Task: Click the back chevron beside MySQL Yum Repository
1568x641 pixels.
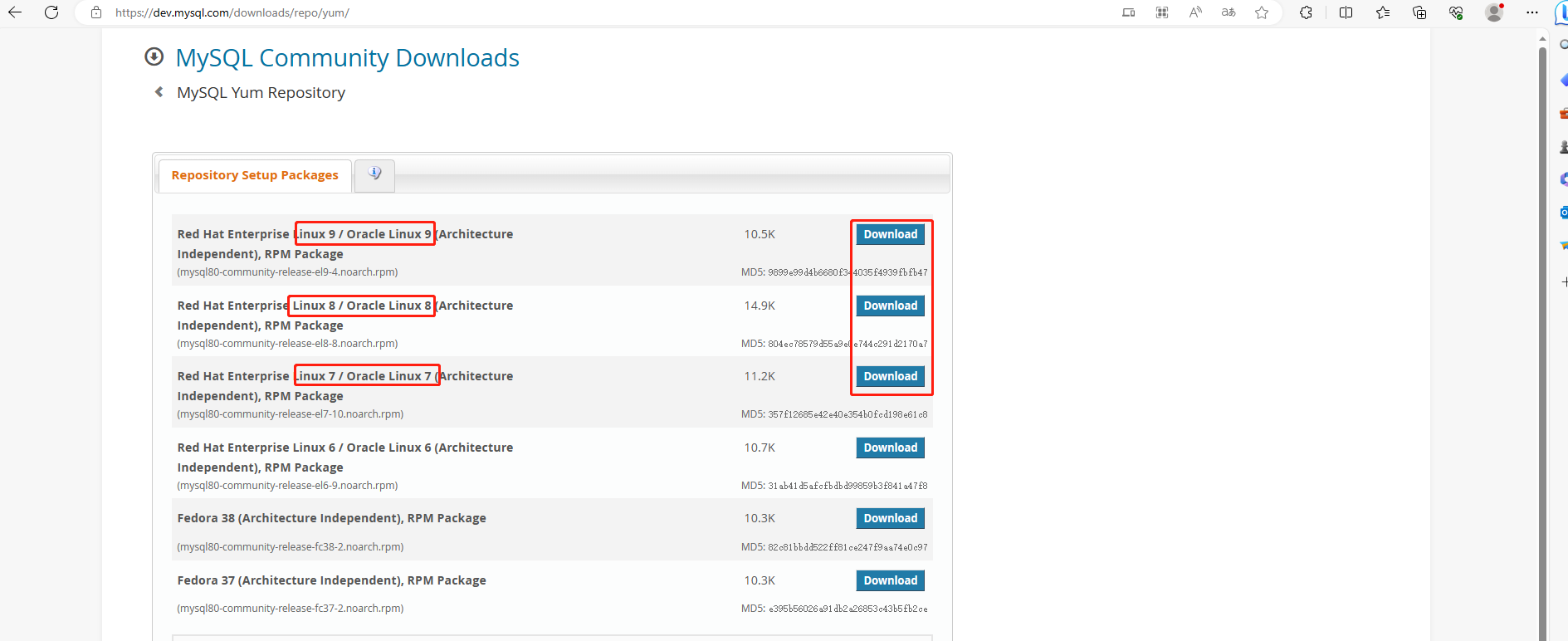Action: pyautogui.click(x=159, y=92)
